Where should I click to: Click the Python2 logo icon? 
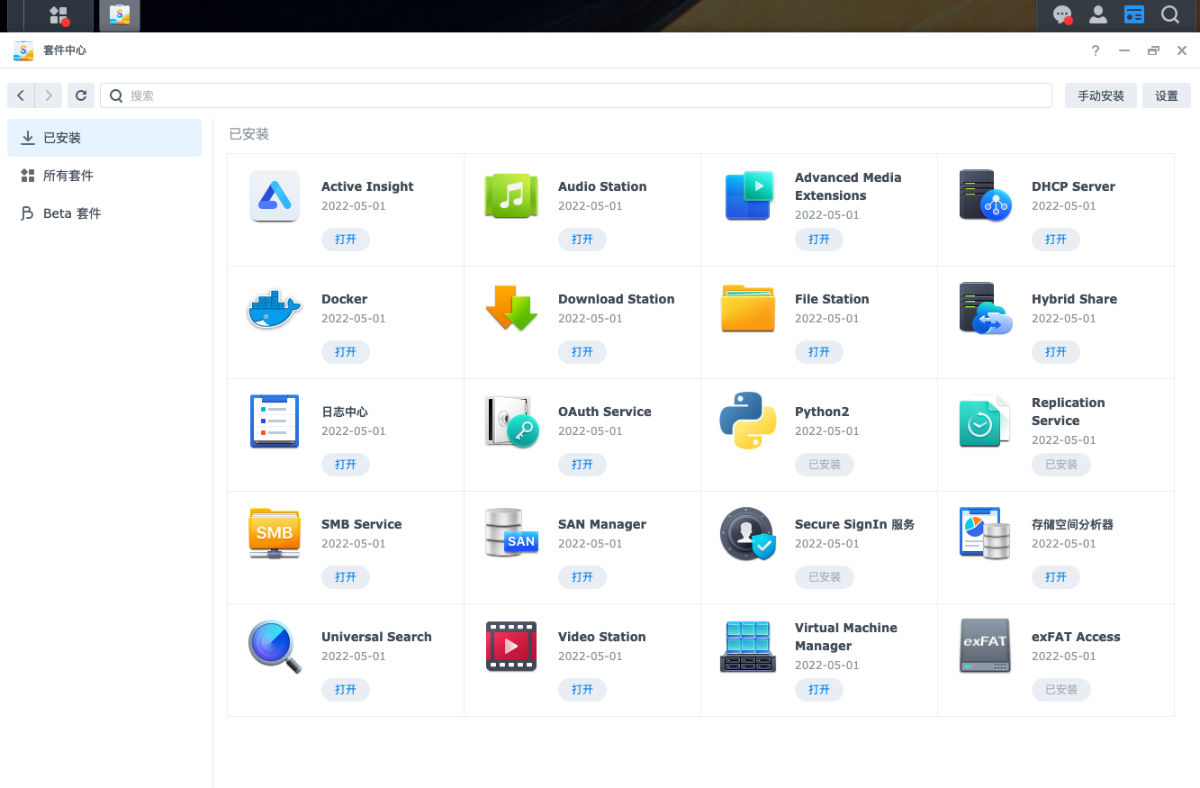point(748,421)
